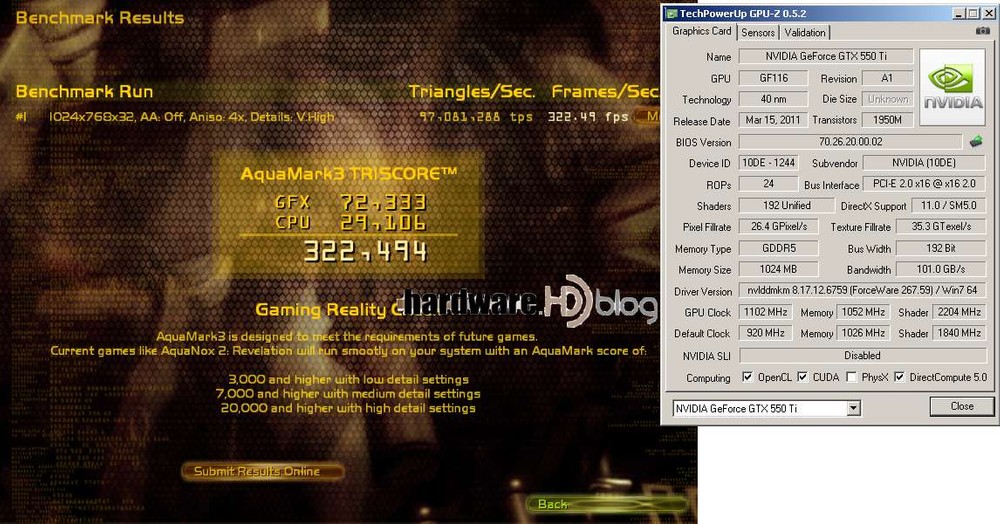
Task: Toggle the CUDA checkbox
Action: pyautogui.click(x=802, y=377)
